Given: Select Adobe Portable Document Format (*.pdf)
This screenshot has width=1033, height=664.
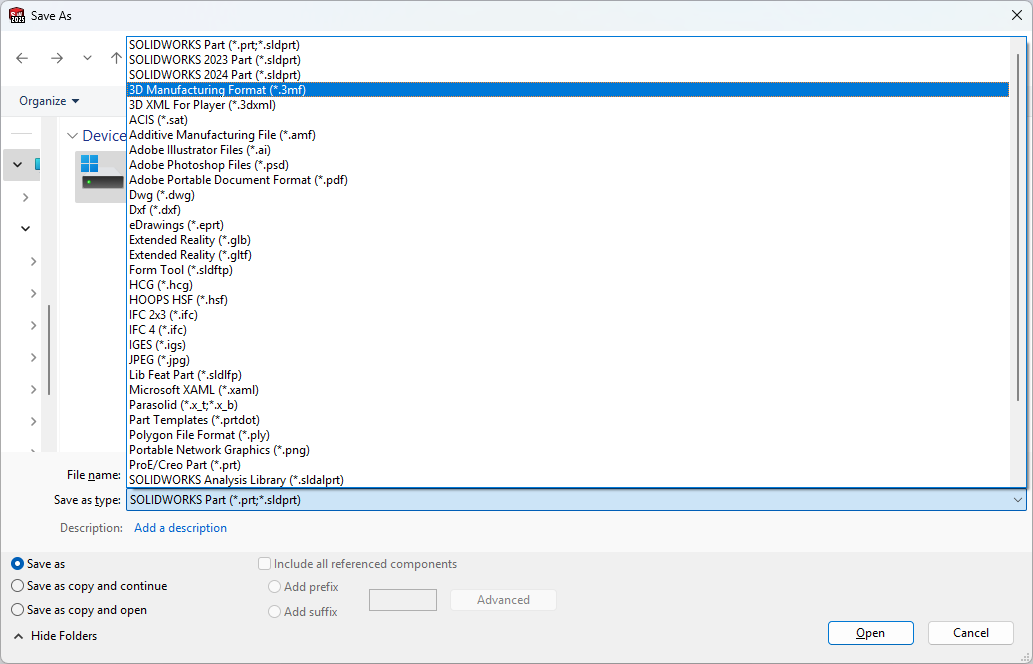Looking at the screenshot, I should pos(238,180).
